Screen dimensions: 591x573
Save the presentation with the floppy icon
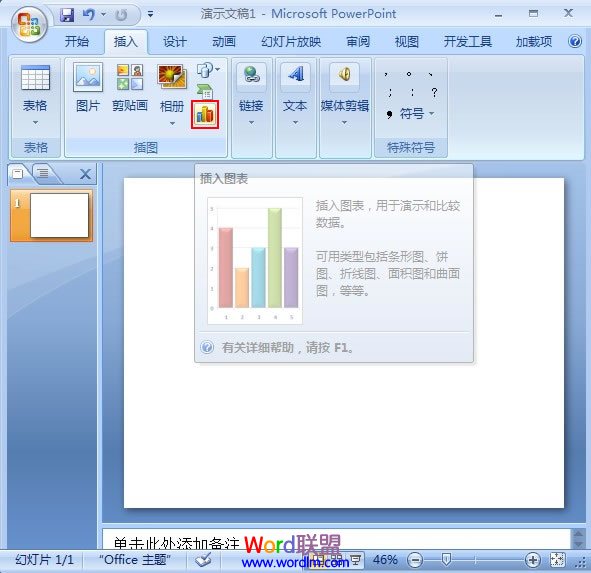[x=67, y=15]
